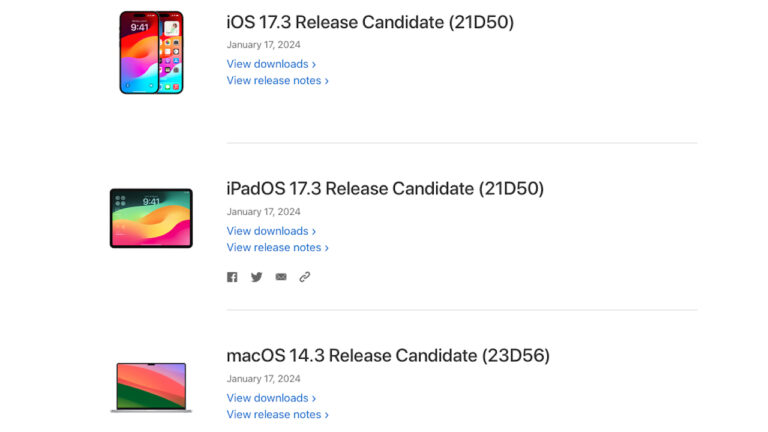Copy link using the chain icon
This screenshot has height=432, width=768.
pos(305,277)
